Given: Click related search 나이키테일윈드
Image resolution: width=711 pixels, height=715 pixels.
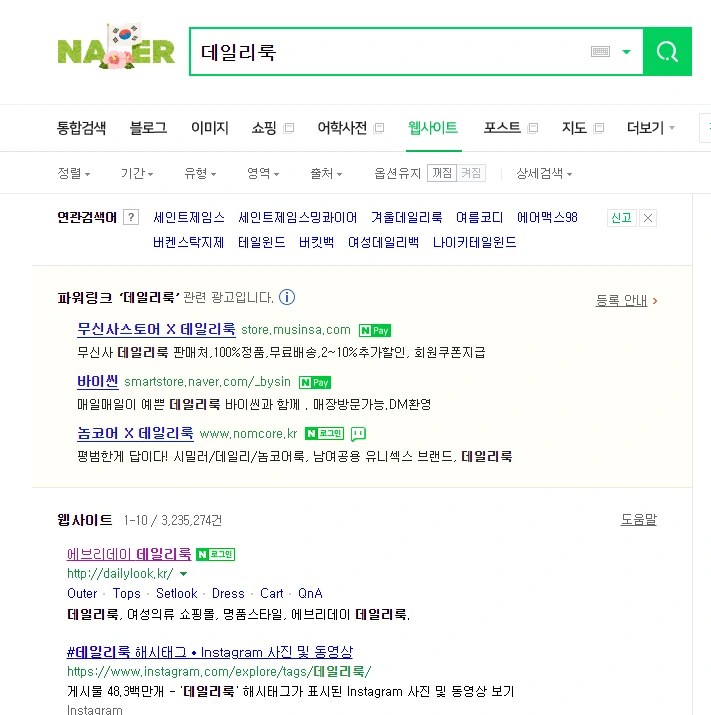Looking at the screenshot, I should tap(475, 242).
